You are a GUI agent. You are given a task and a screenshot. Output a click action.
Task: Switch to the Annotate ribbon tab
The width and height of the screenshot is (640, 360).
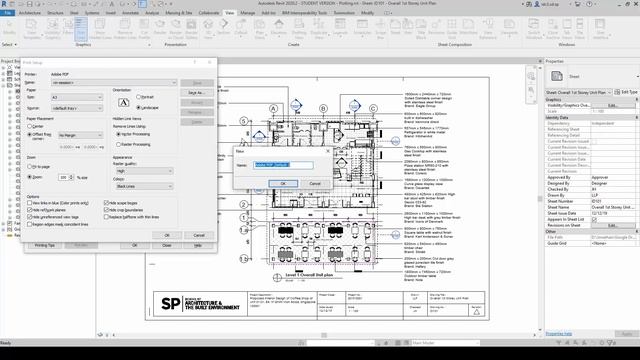pos(131,13)
